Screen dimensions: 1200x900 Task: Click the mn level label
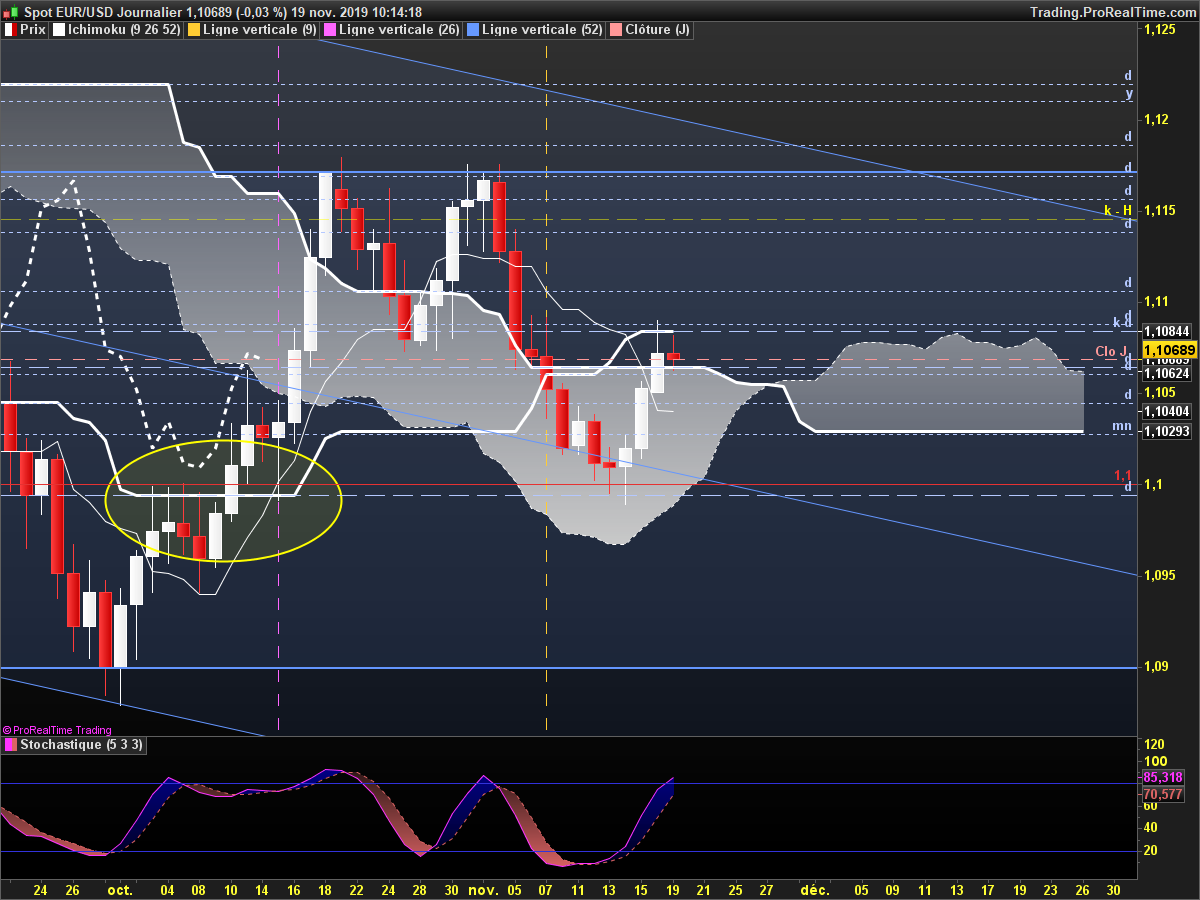pos(1122,426)
